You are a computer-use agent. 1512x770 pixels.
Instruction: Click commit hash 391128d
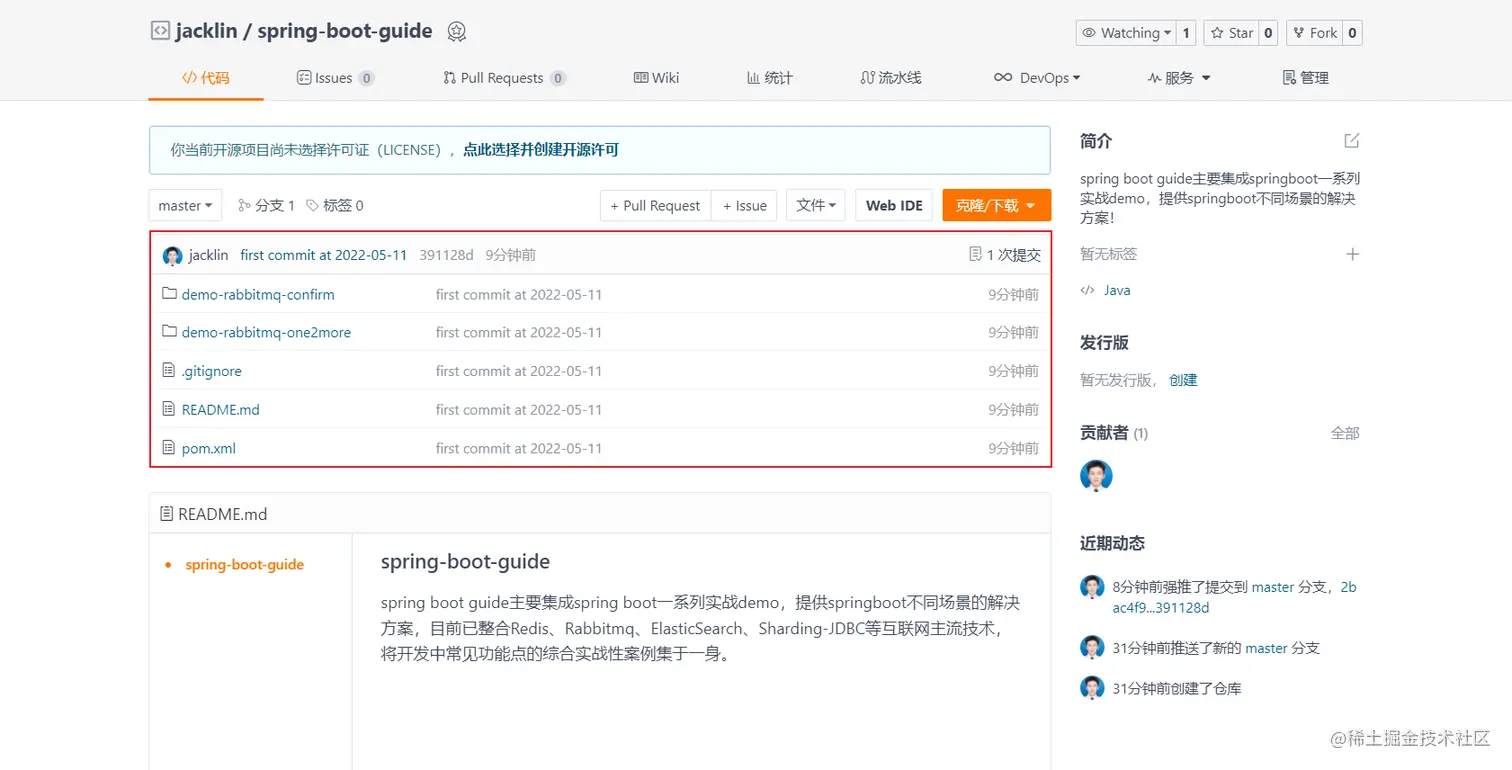446,255
